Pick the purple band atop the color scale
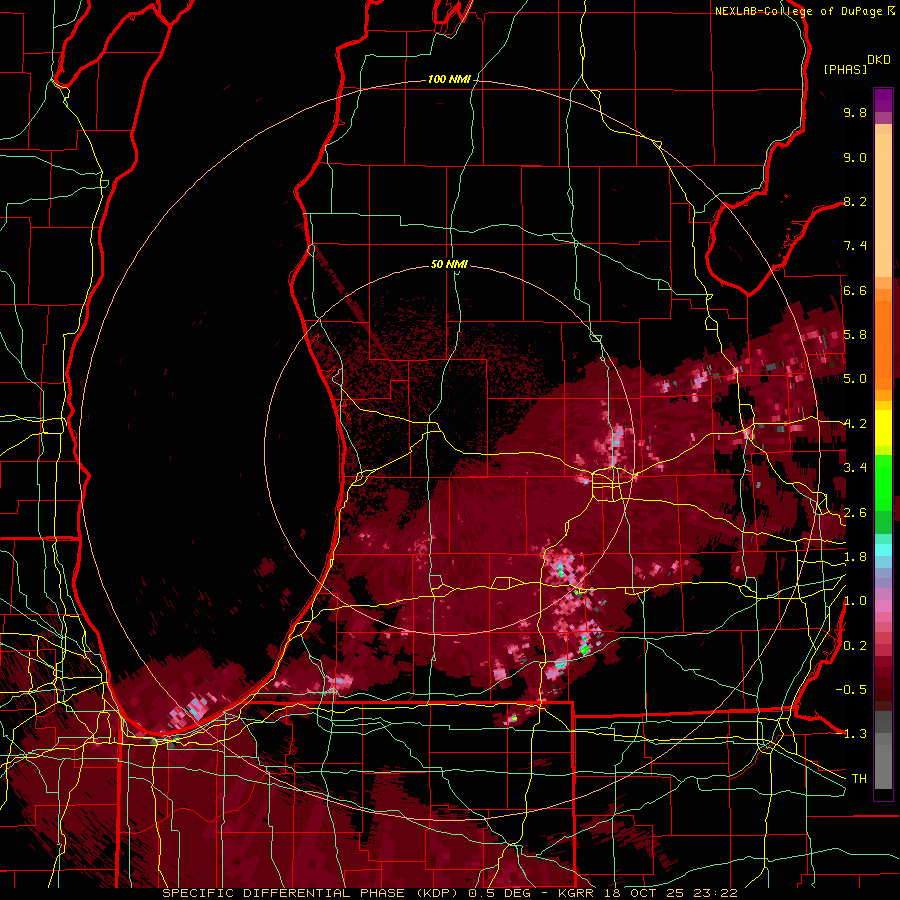 (x=883, y=100)
